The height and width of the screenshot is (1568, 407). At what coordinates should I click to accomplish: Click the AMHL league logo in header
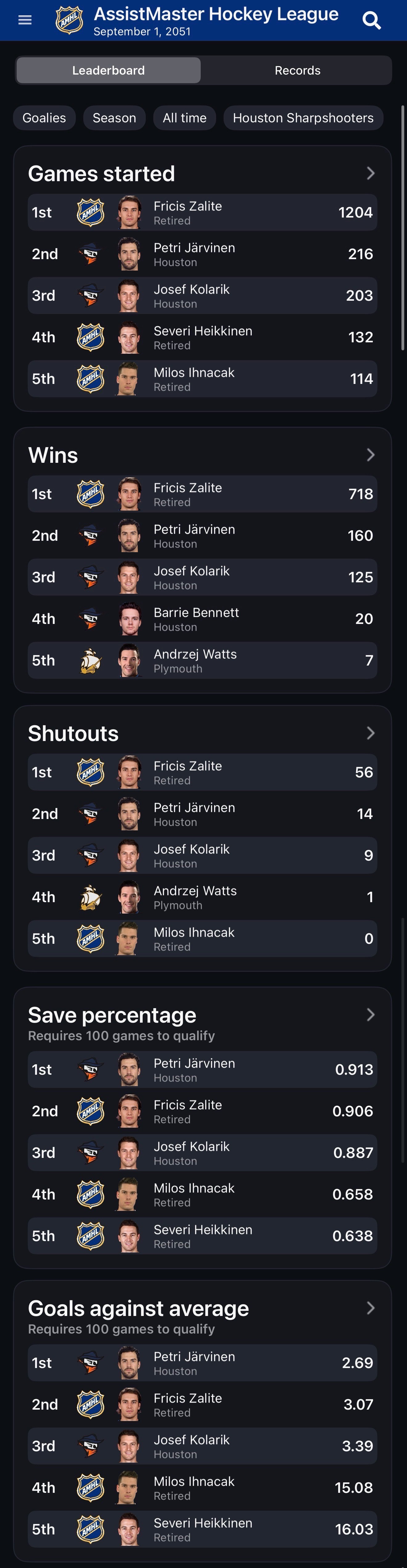tap(69, 20)
